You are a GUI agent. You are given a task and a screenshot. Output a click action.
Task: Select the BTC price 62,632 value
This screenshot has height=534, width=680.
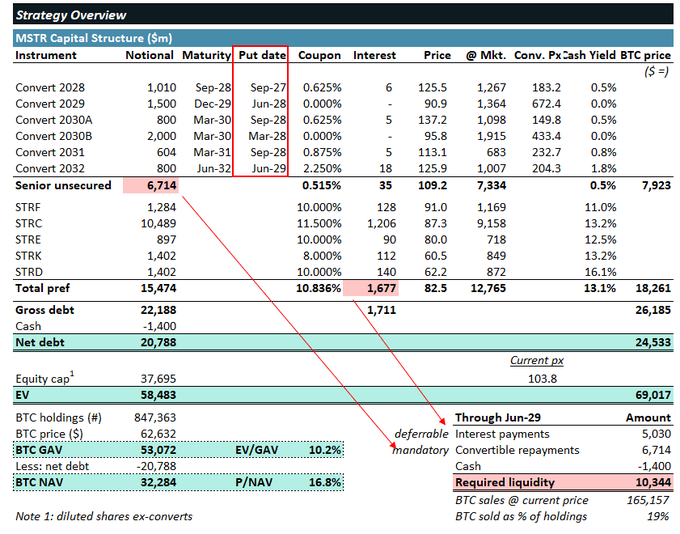158,434
